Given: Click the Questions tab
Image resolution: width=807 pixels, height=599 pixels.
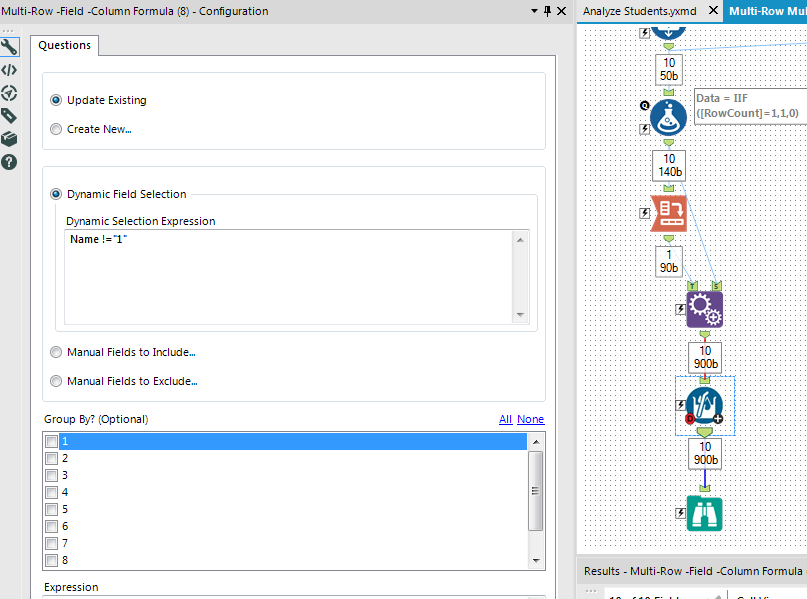Looking at the screenshot, I should point(64,45).
